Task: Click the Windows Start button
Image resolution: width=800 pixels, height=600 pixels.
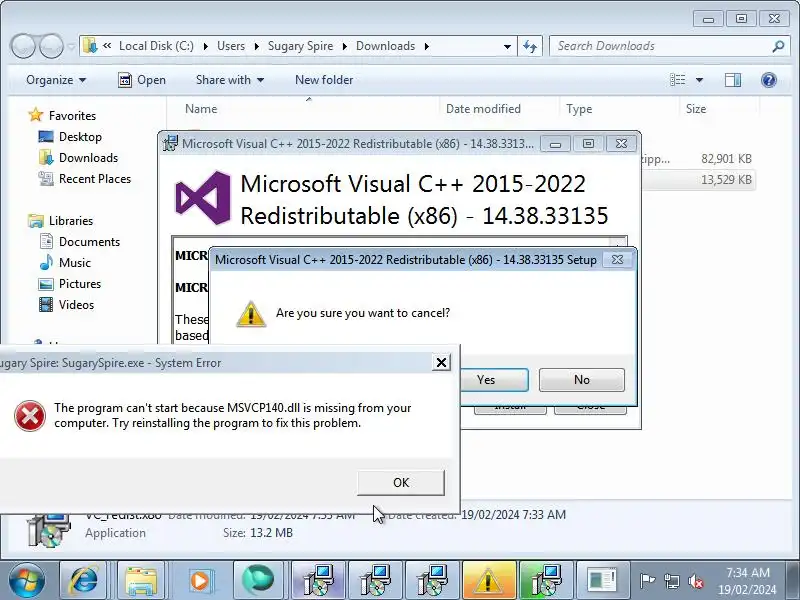Action: point(26,581)
